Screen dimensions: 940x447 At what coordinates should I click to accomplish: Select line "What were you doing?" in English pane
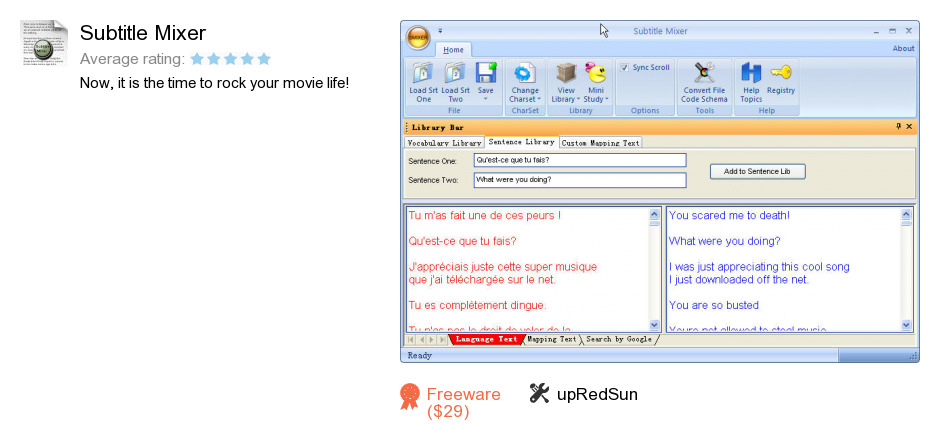tap(724, 241)
